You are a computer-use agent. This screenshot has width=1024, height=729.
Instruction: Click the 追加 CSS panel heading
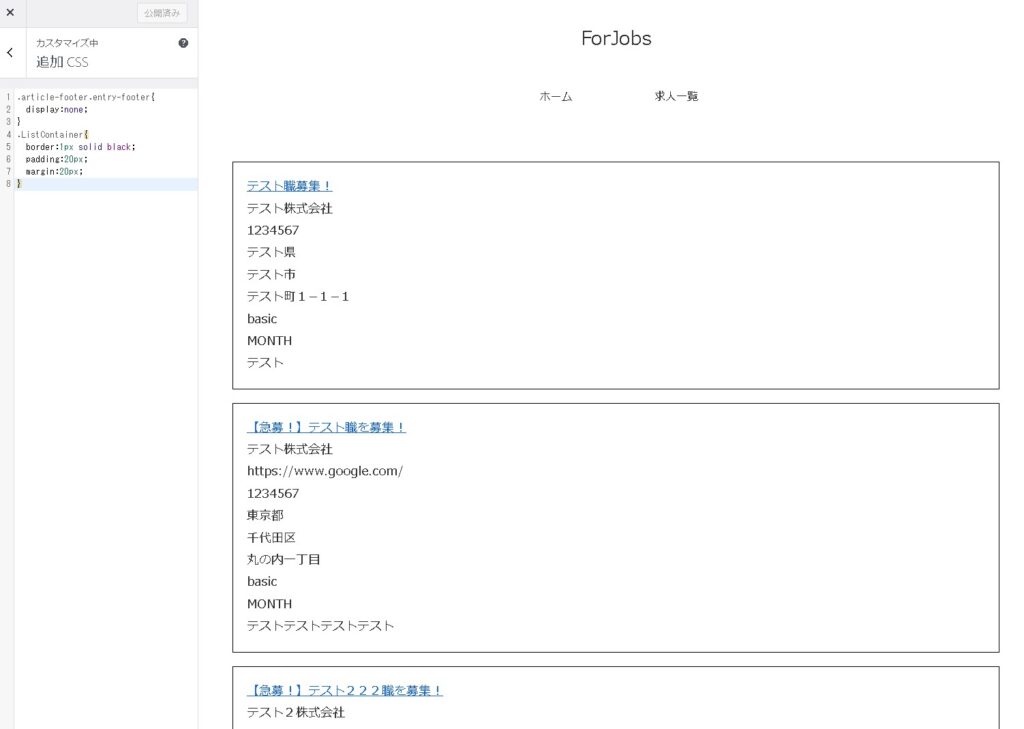[x=62, y=62]
